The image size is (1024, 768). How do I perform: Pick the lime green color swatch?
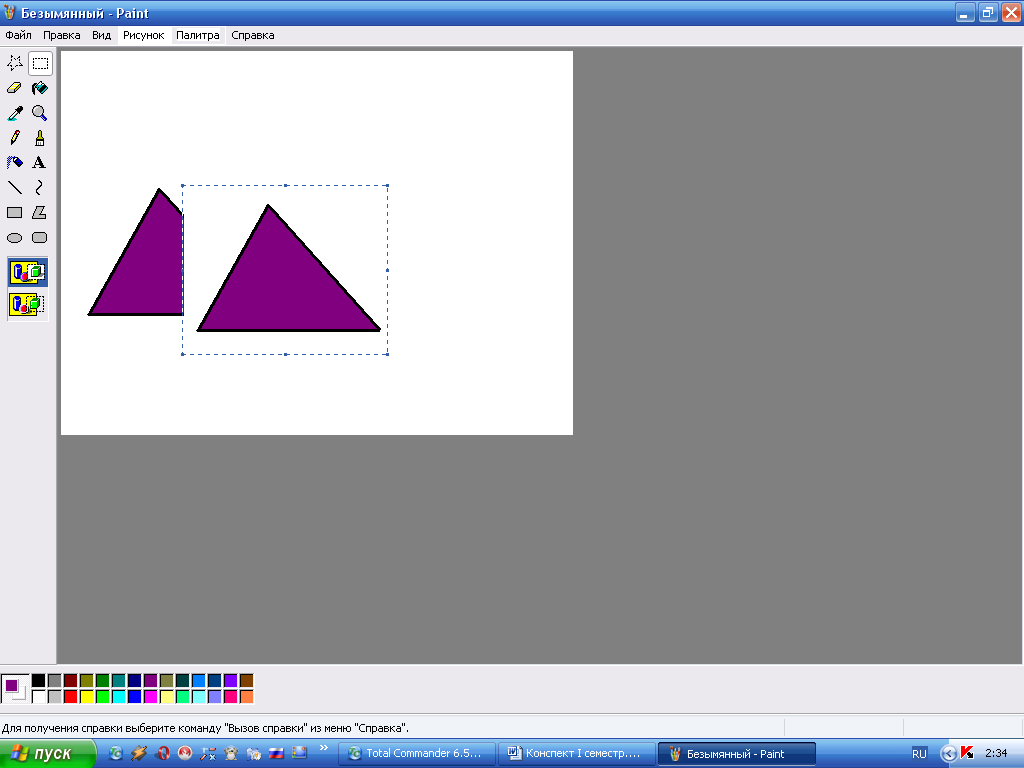coord(103,697)
